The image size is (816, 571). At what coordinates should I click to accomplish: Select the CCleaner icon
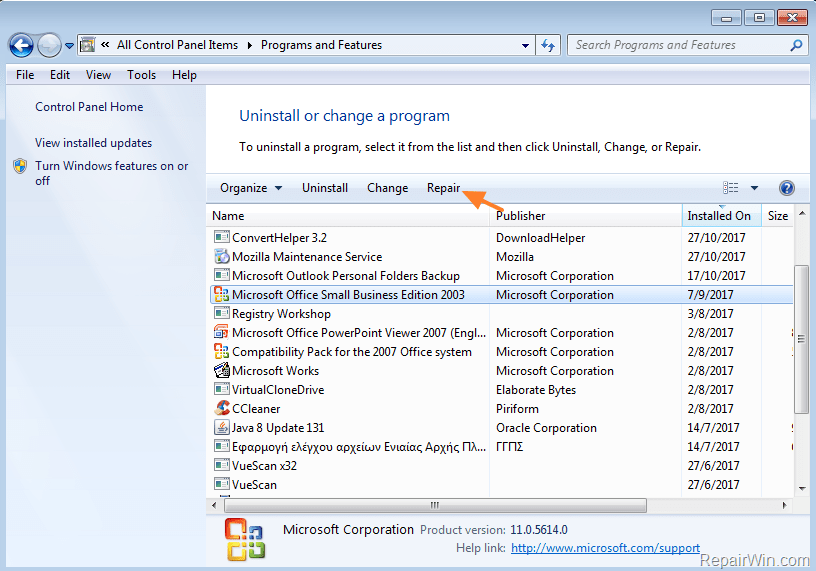point(222,409)
